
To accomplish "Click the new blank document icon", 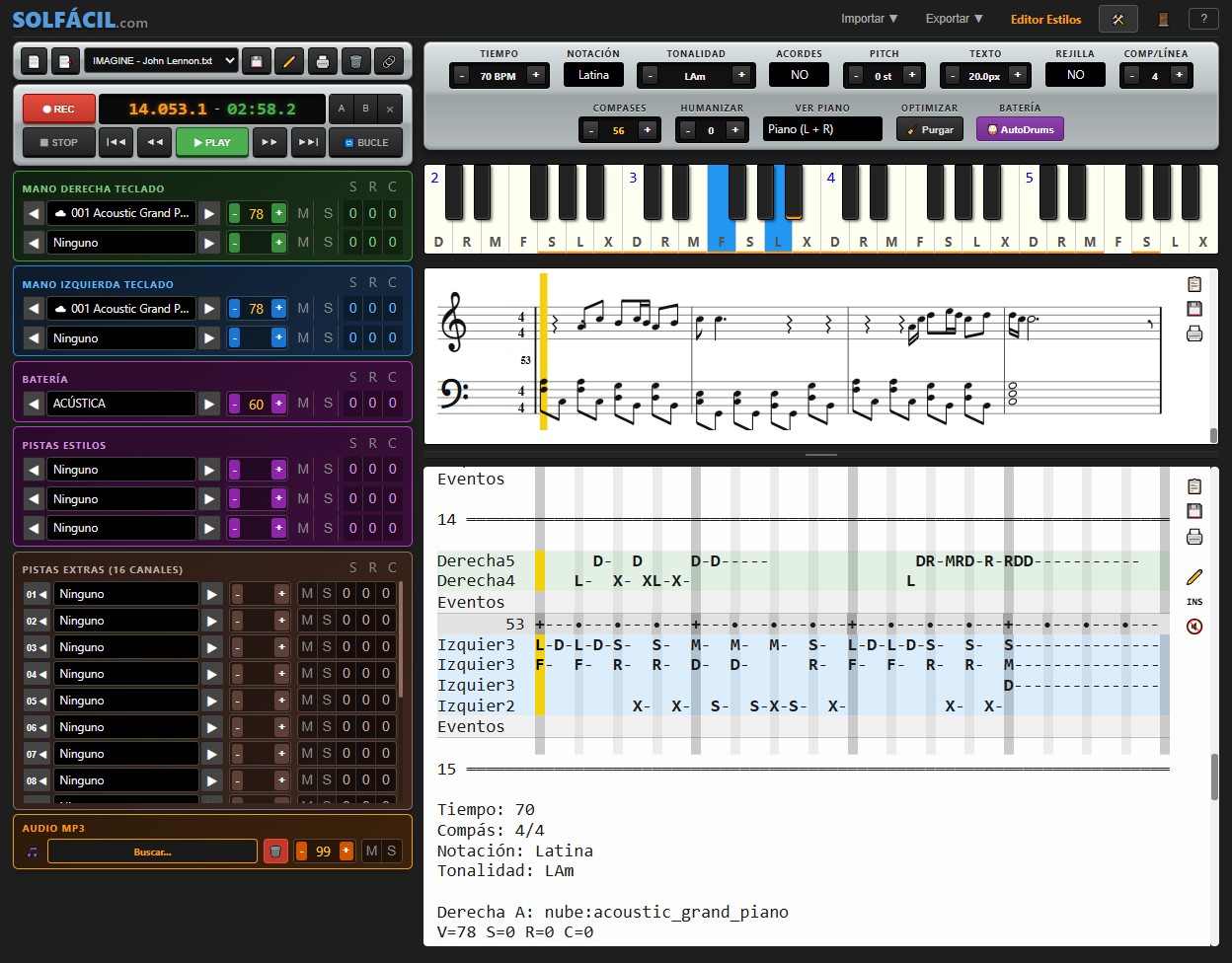I will click(34, 61).
